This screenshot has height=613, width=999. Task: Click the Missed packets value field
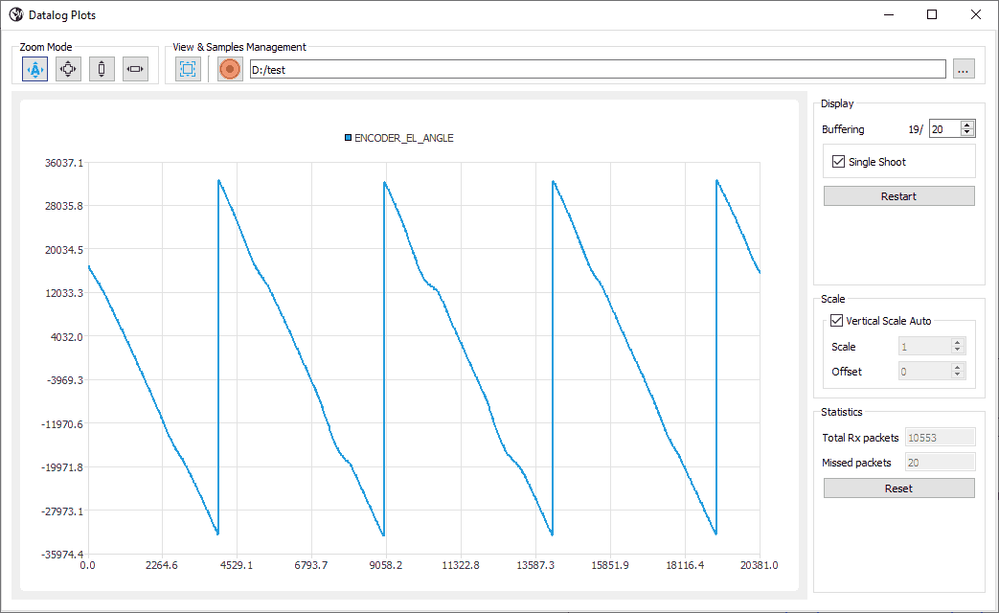click(x=940, y=463)
